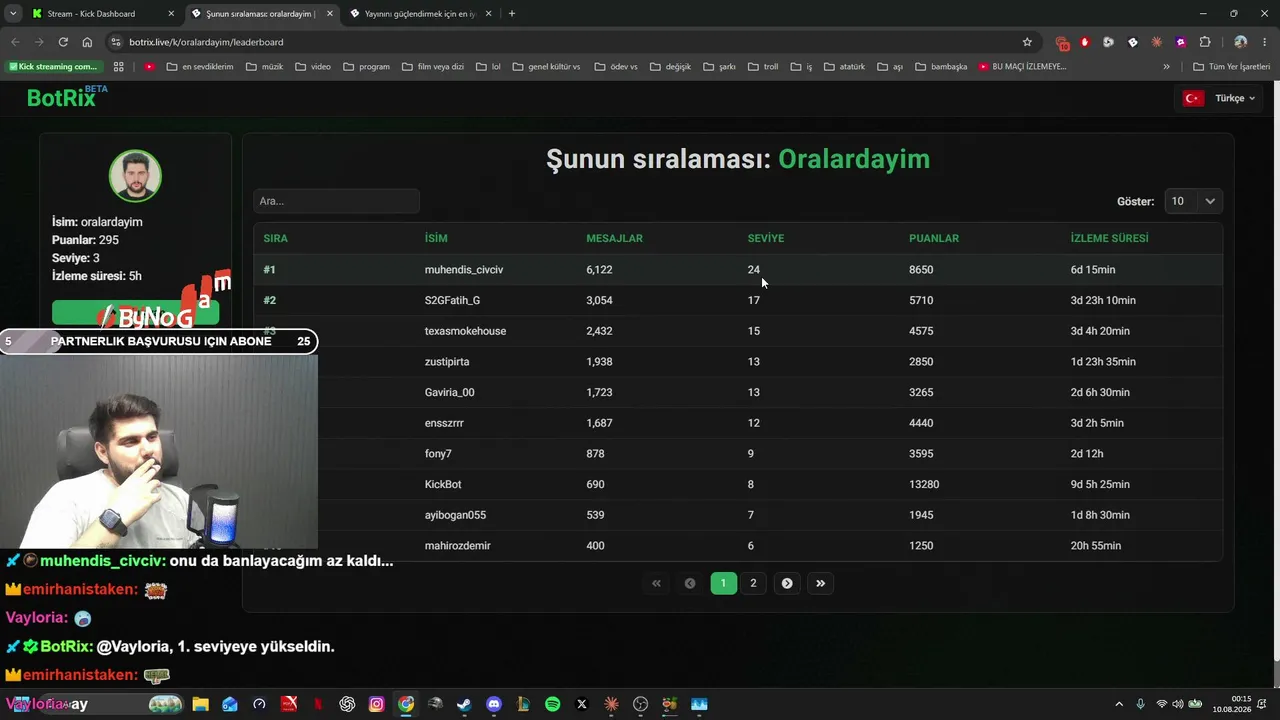1280x720 pixels.
Task: Select the Şunun sıralaması: oralardayim tab
Action: pos(260,14)
